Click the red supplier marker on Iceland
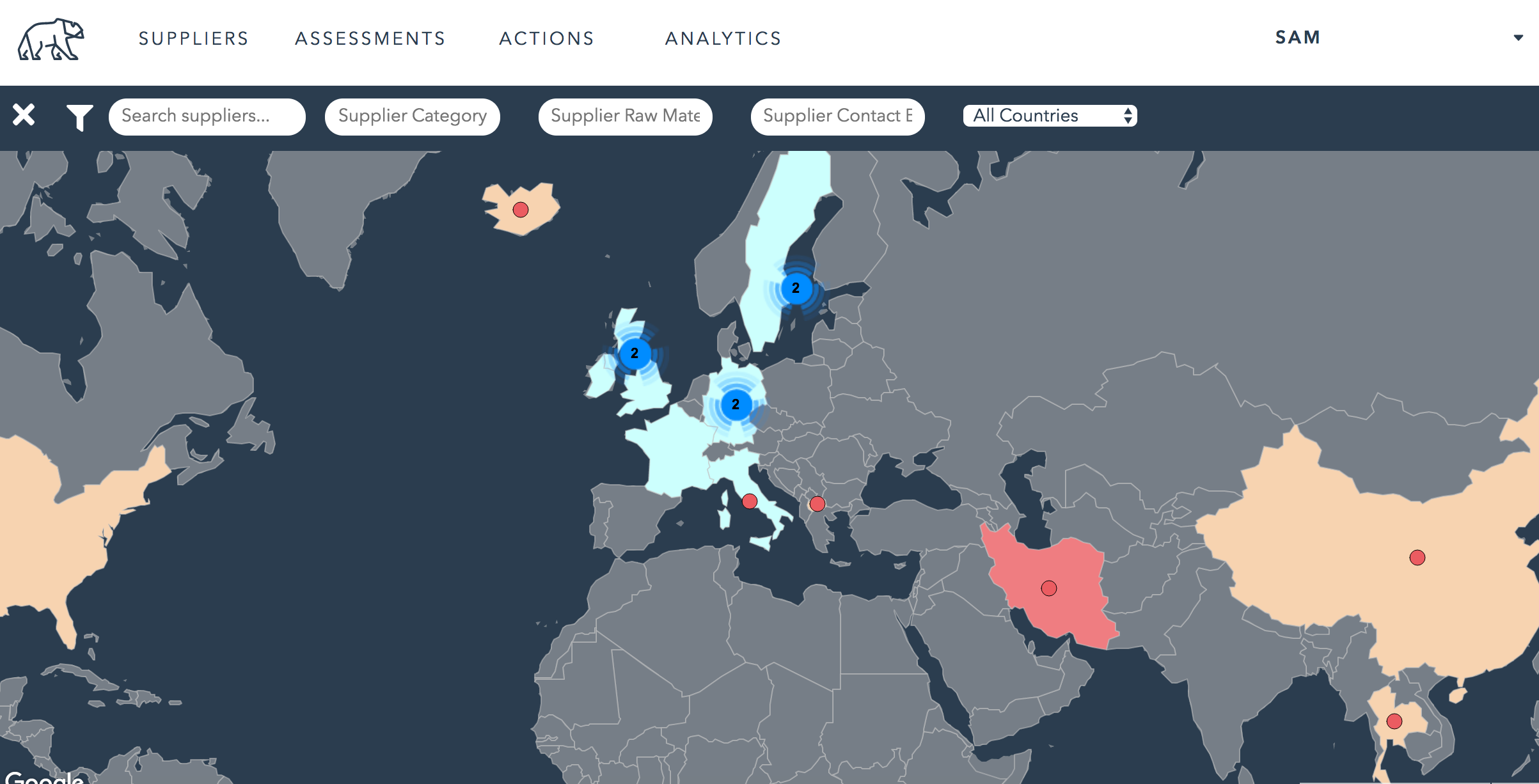The width and height of the screenshot is (1539, 784). pyautogui.click(x=521, y=210)
